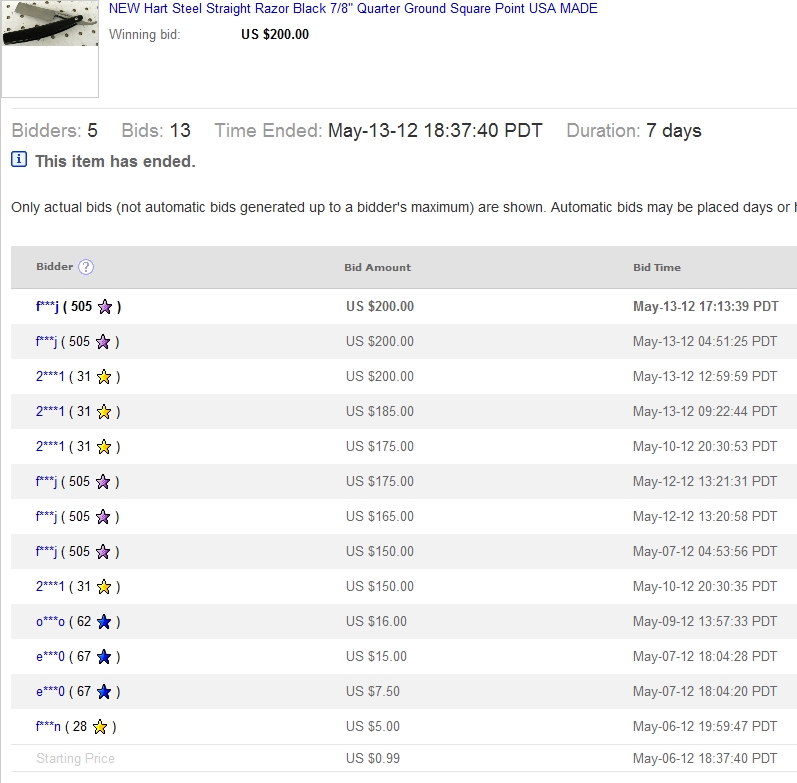The image size is (797, 783).
Task: Click bidder e***0 in the US $15.00 row
Action: (50, 657)
